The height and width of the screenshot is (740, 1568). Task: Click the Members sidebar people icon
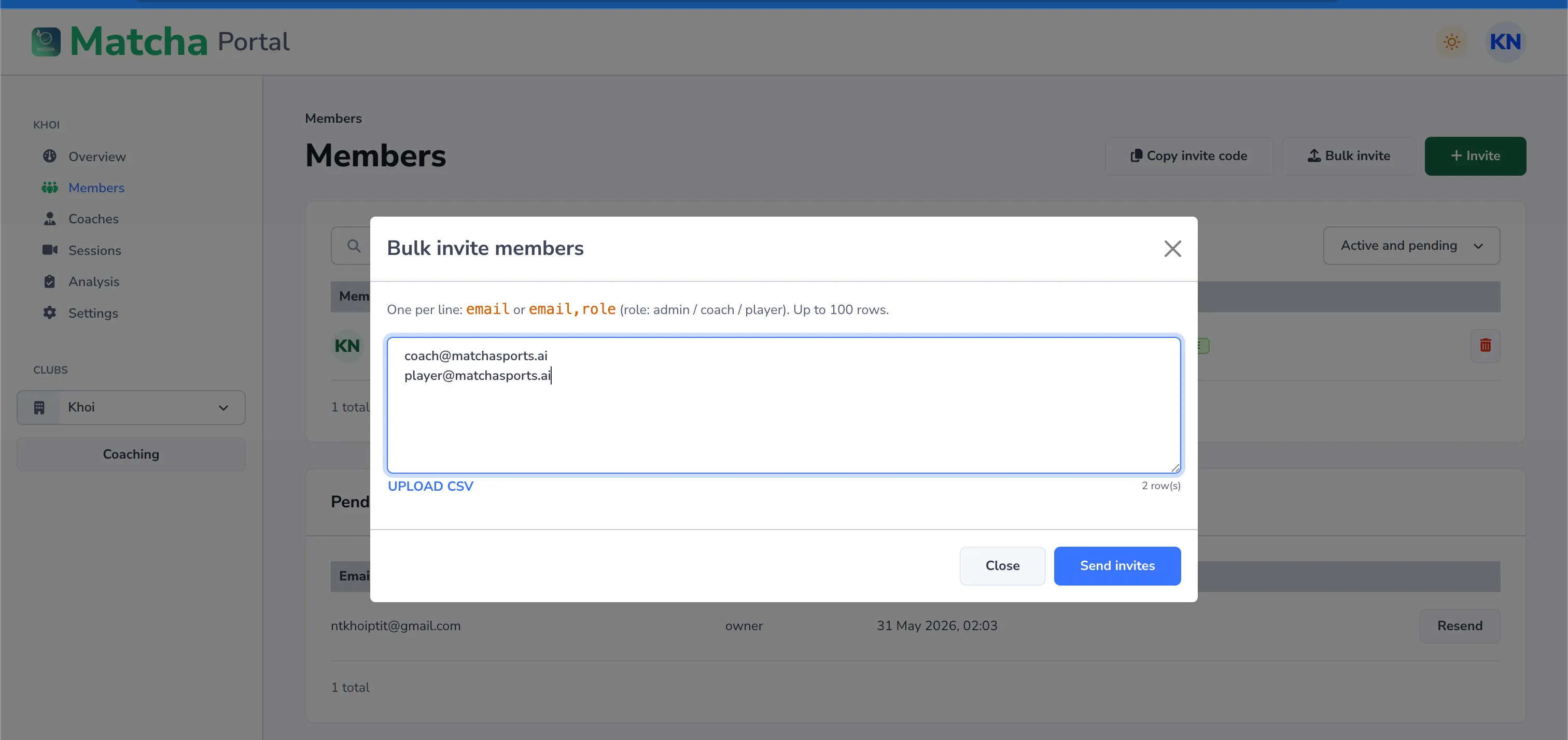point(50,188)
